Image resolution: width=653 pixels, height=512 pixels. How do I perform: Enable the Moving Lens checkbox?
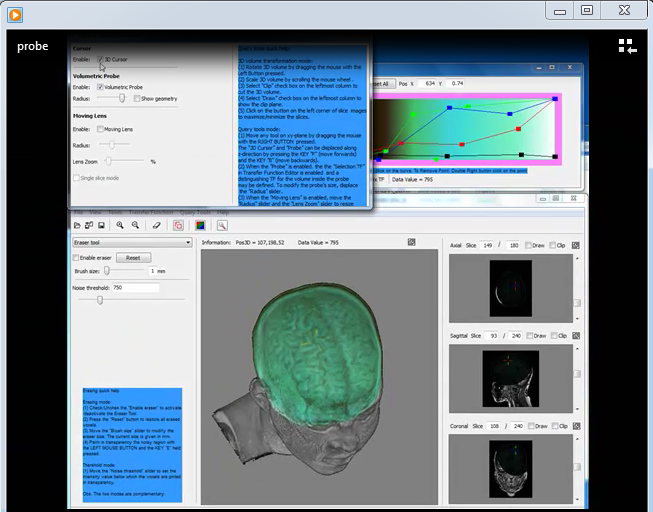[100, 129]
